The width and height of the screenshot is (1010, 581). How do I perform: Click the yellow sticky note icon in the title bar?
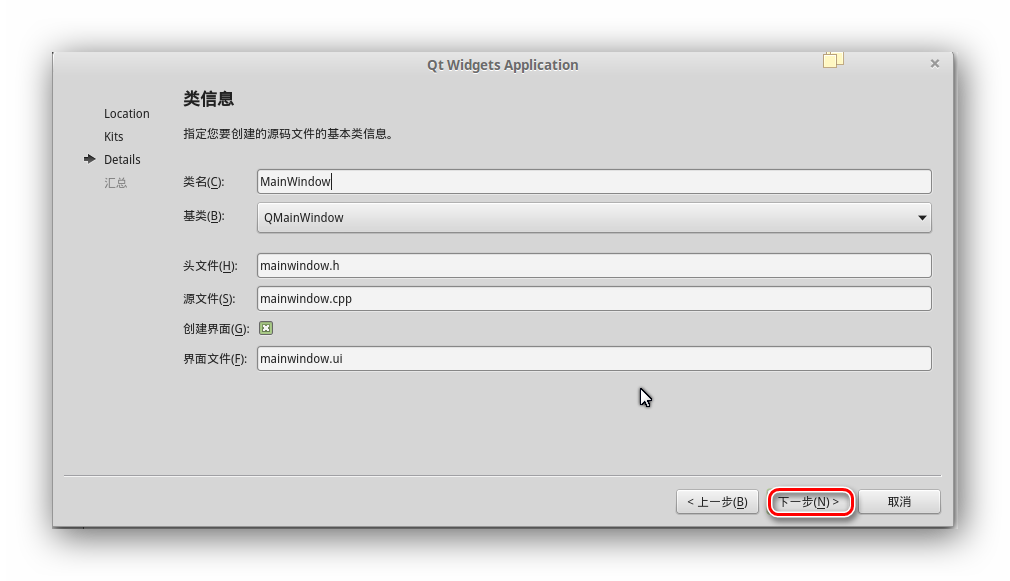pyautogui.click(x=833, y=60)
